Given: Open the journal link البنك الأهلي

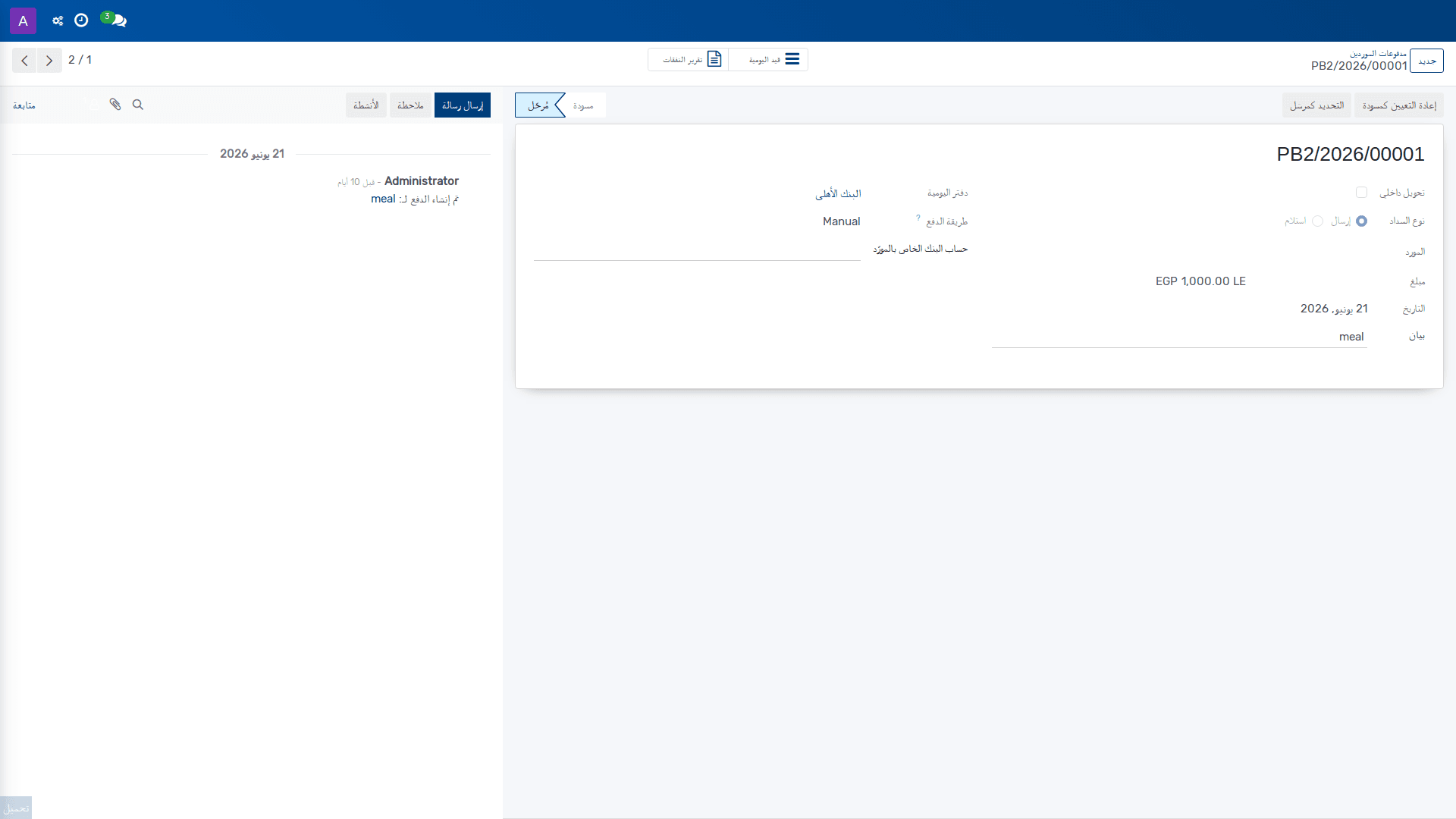Looking at the screenshot, I should tap(838, 194).
